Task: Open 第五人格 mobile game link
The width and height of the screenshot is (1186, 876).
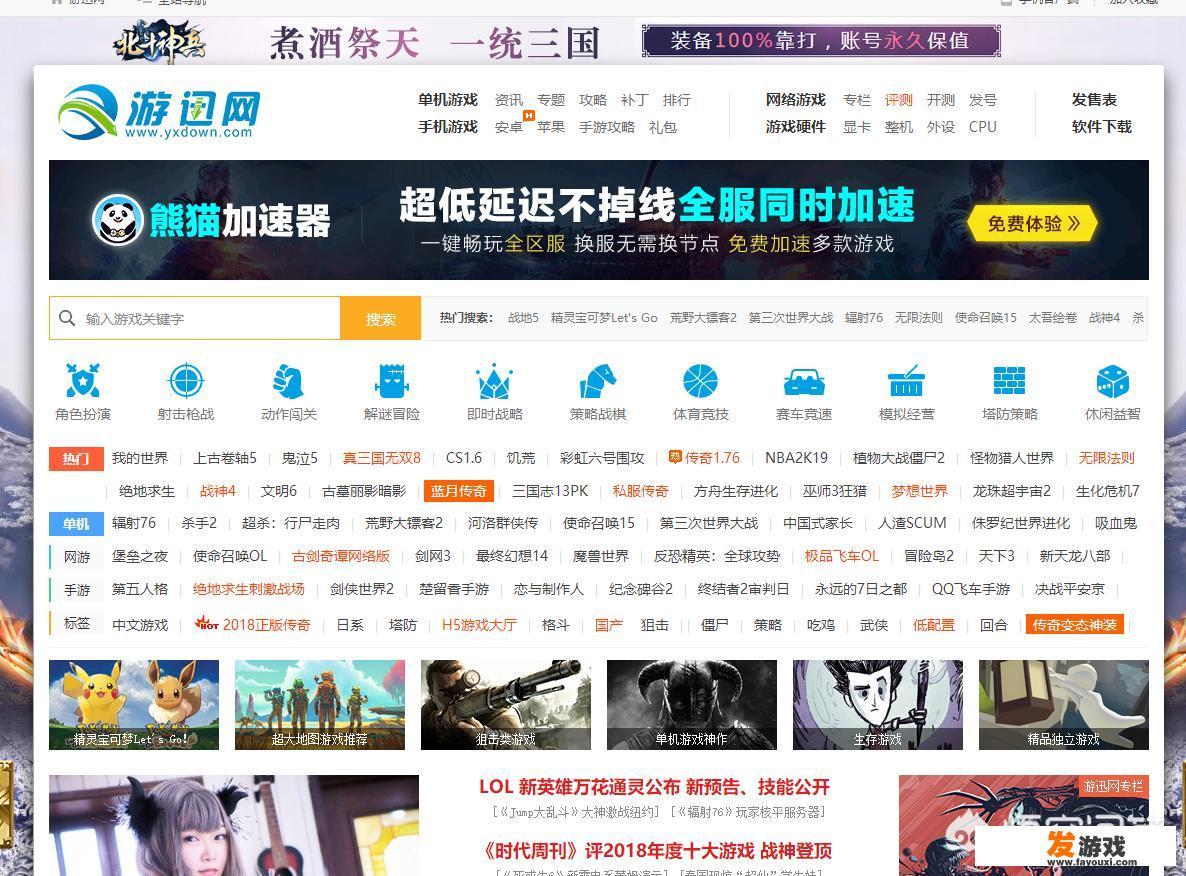Action: coord(140,589)
